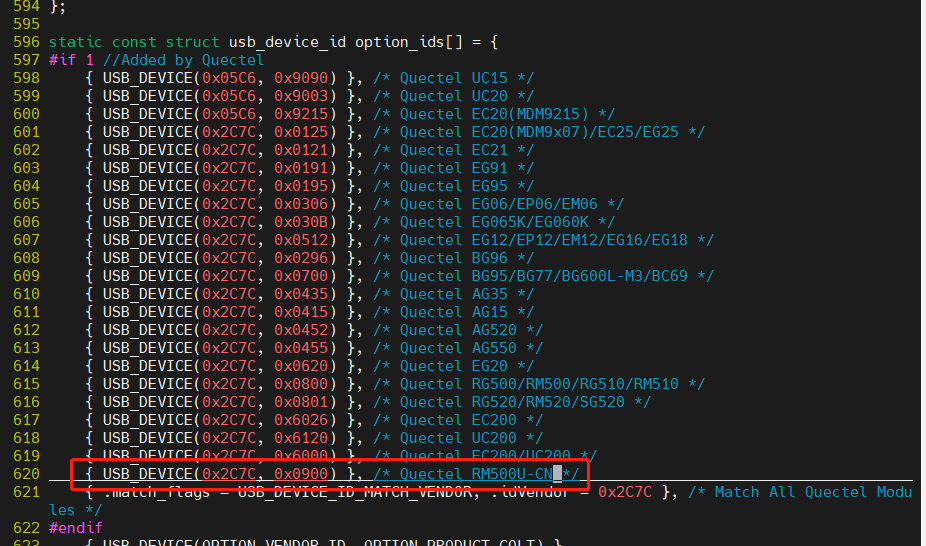Click product ID 0x6120 on line 618

pyautogui.click(x=301, y=438)
